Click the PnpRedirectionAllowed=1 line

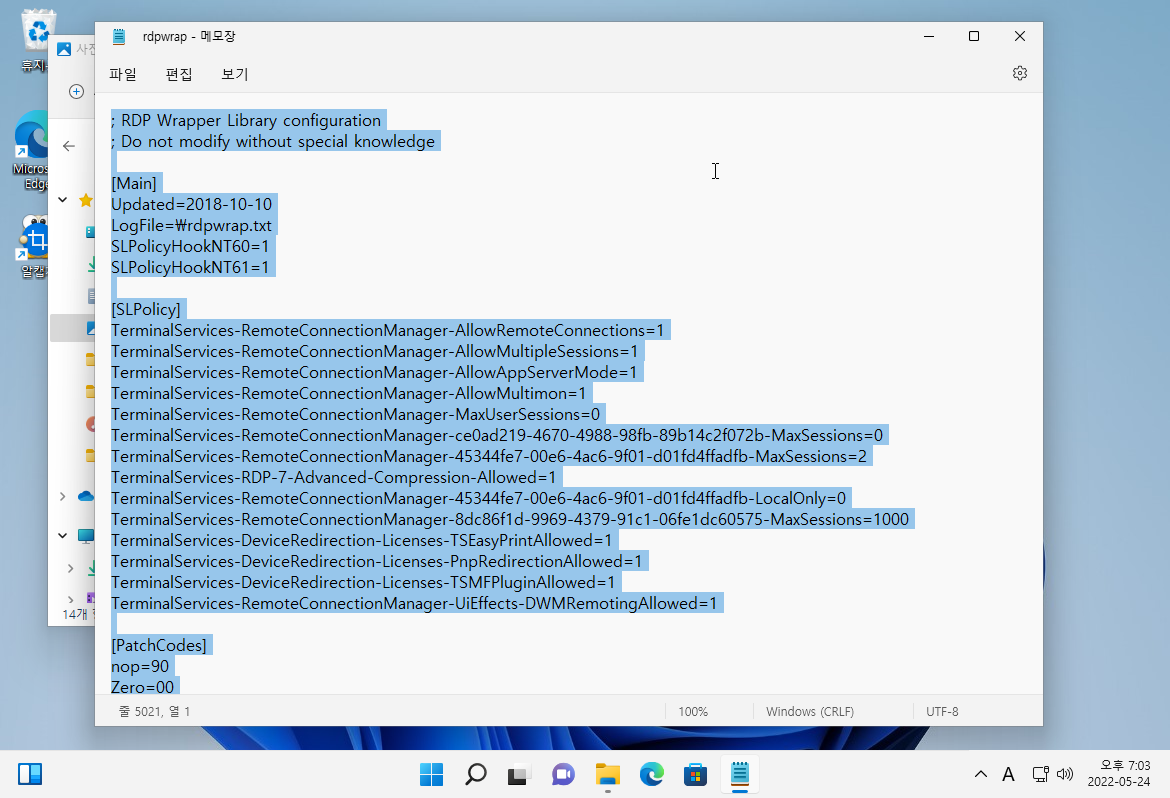tap(377, 561)
